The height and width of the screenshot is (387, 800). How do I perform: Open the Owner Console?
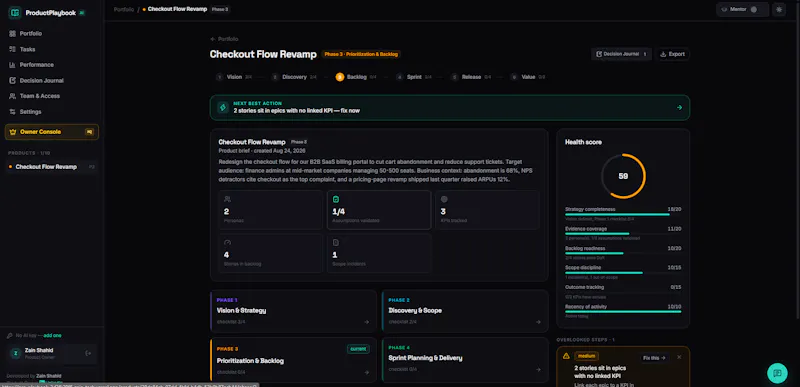[x=52, y=132]
